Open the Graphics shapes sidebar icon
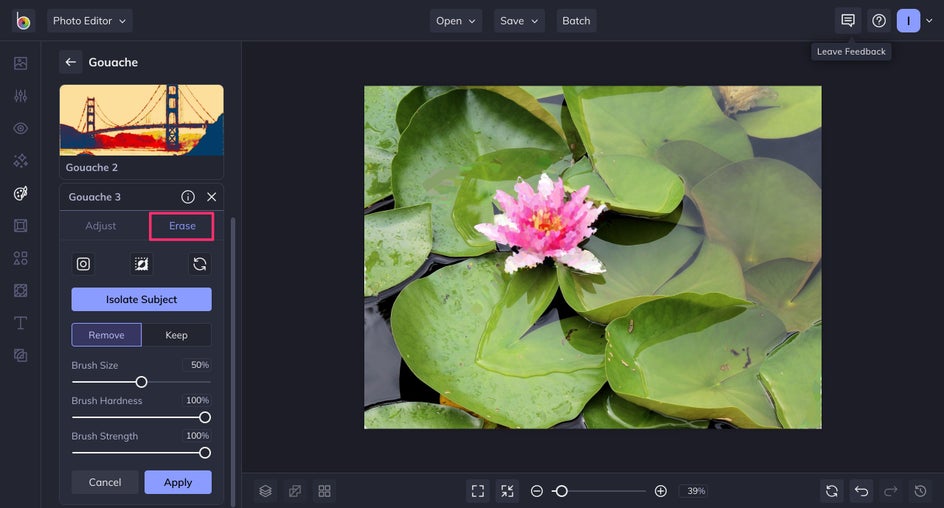This screenshot has width=944, height=508. (20, 258)
